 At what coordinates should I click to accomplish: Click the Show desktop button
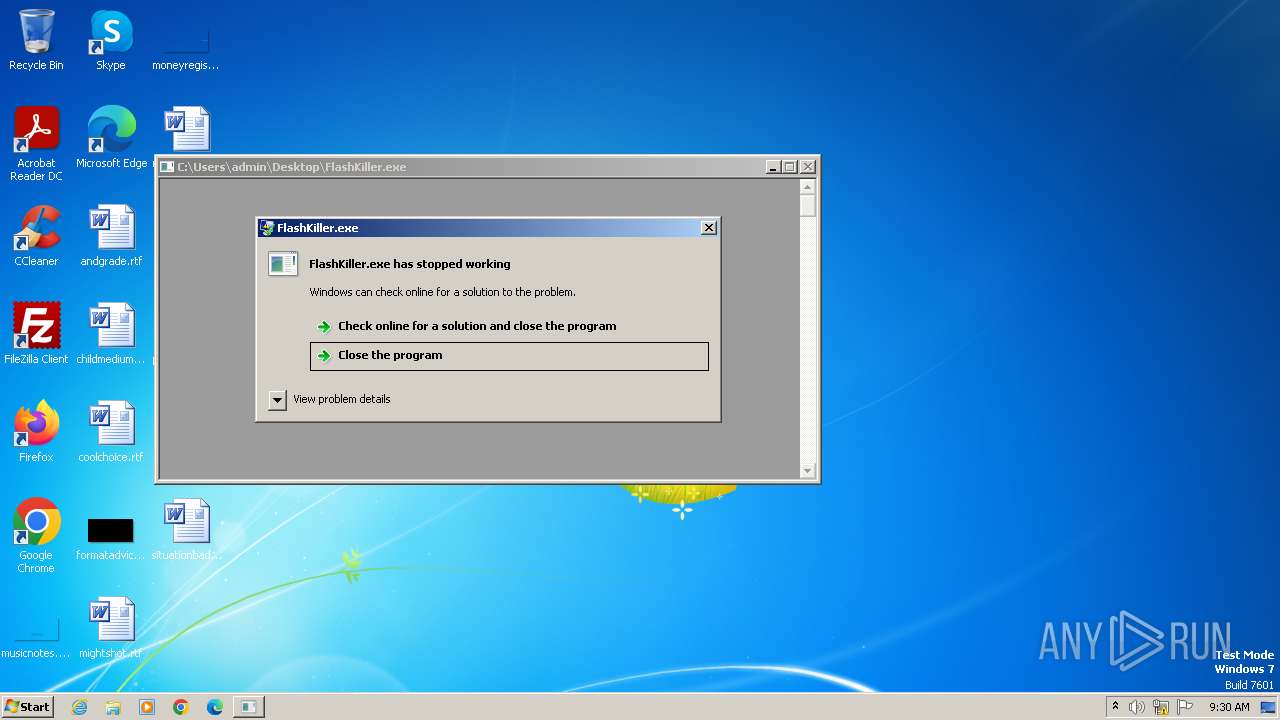coord(1269,707)
